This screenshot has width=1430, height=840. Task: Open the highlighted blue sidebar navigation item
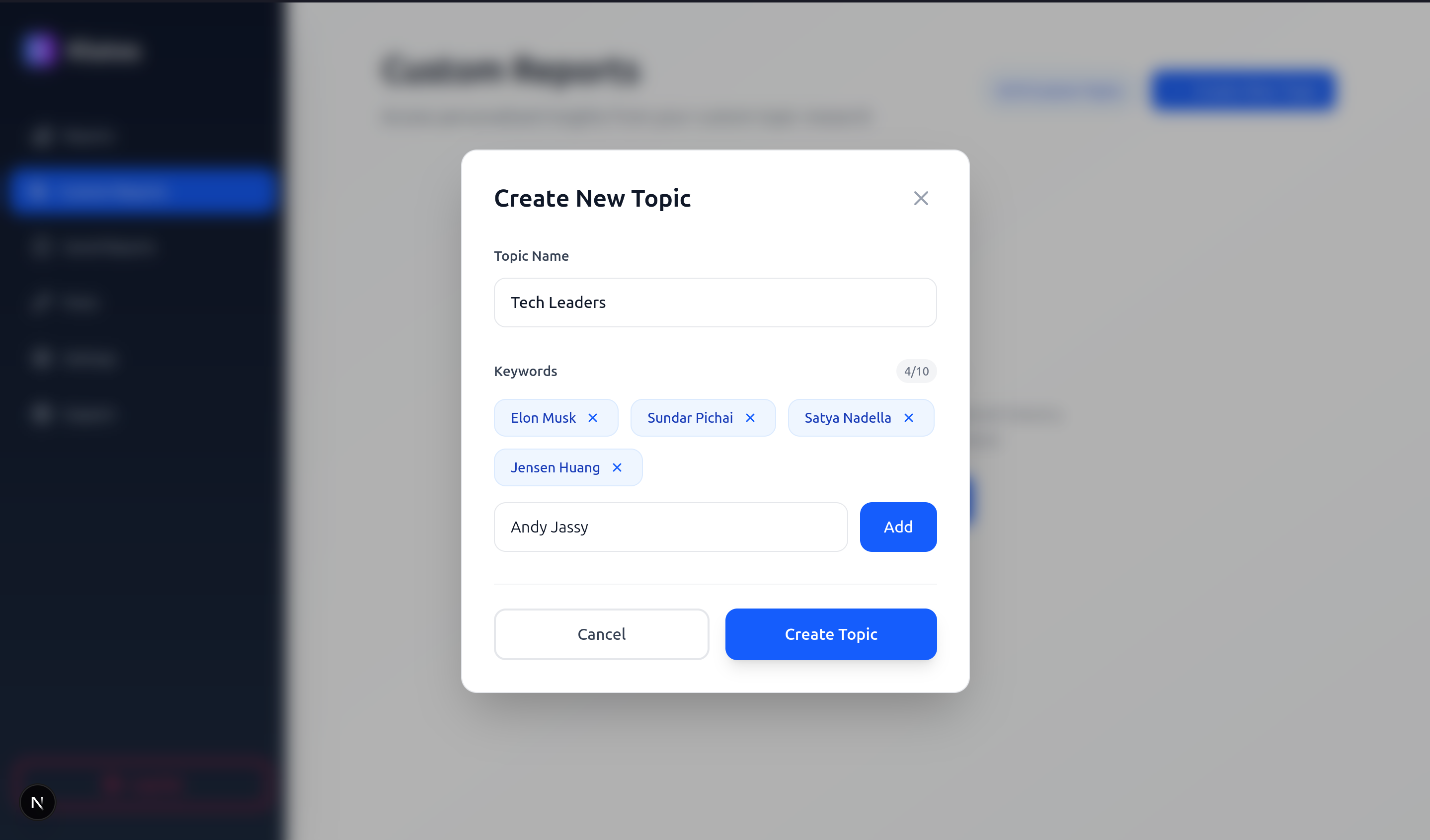pos(142,191)
